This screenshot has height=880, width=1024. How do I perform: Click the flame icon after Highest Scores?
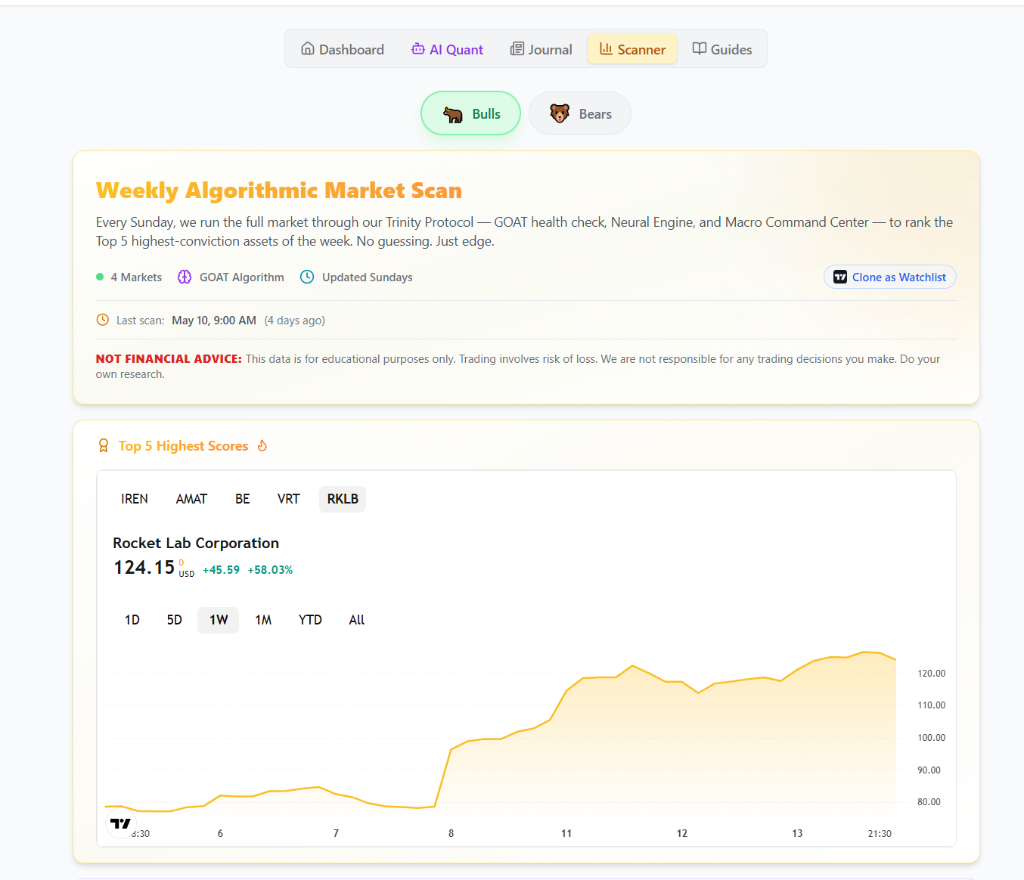click(x=263, y=446)
